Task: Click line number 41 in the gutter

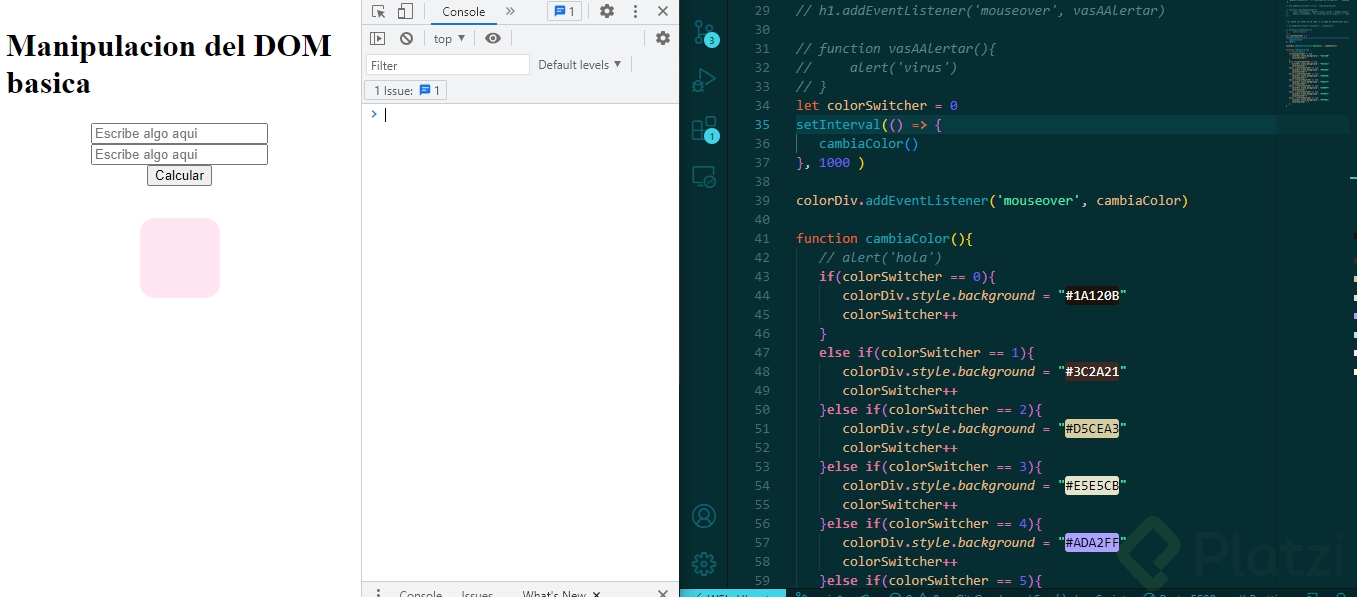Action: (762, 239)
